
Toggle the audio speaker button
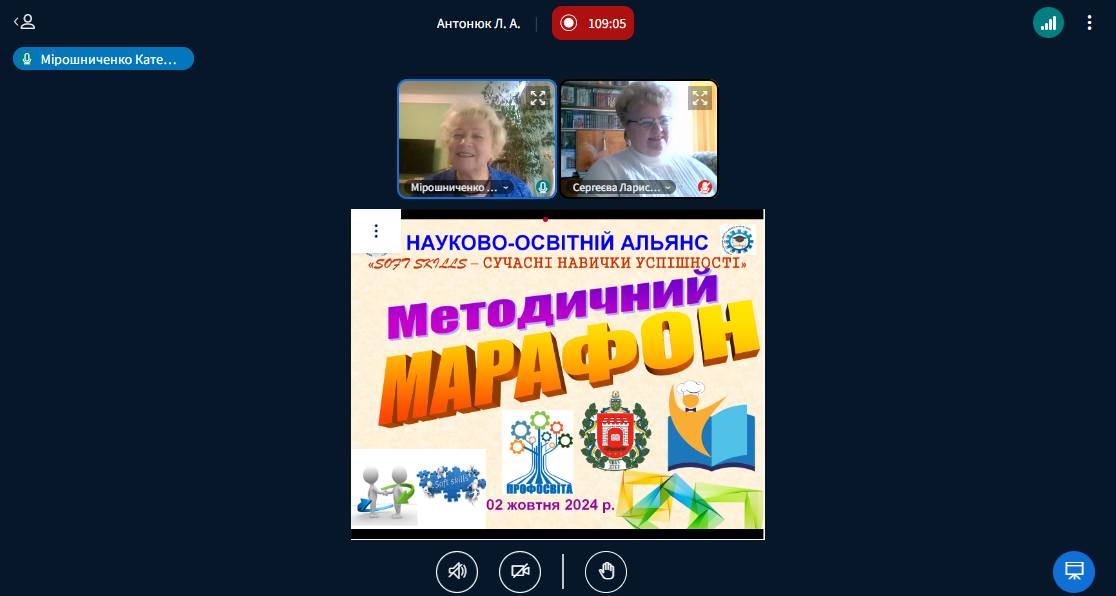(x=457, y=571)
